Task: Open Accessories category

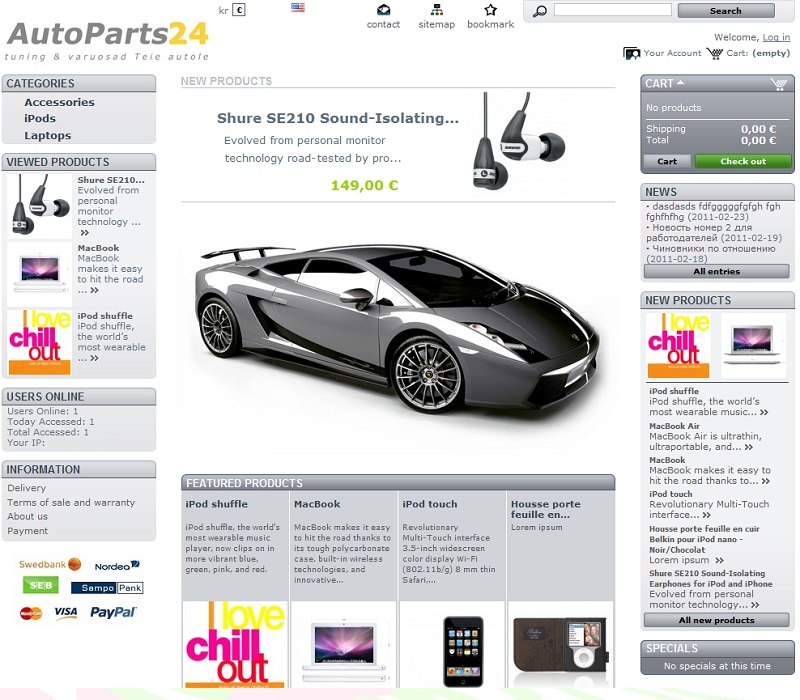Action: pyautogui.click(x=59, y=102)
